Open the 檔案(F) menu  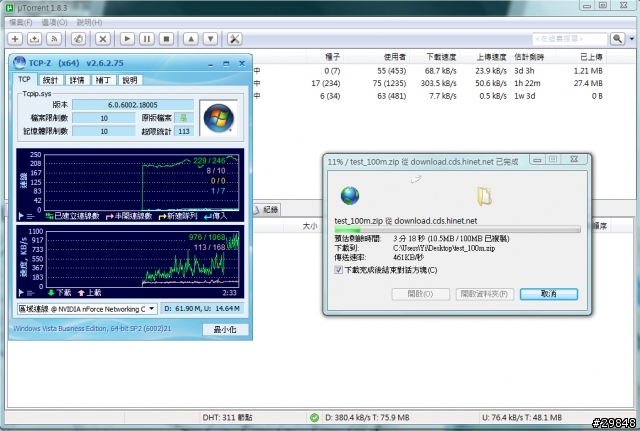[x=21, y=22]
